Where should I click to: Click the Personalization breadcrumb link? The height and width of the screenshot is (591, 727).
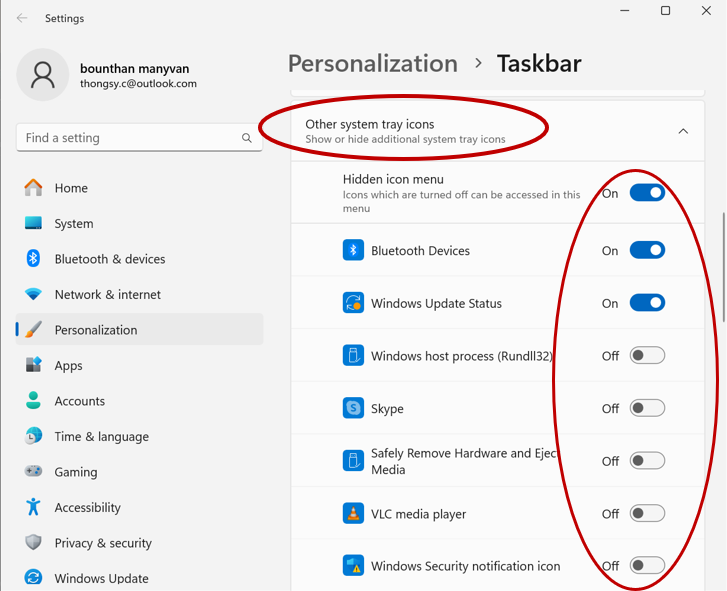372,64
